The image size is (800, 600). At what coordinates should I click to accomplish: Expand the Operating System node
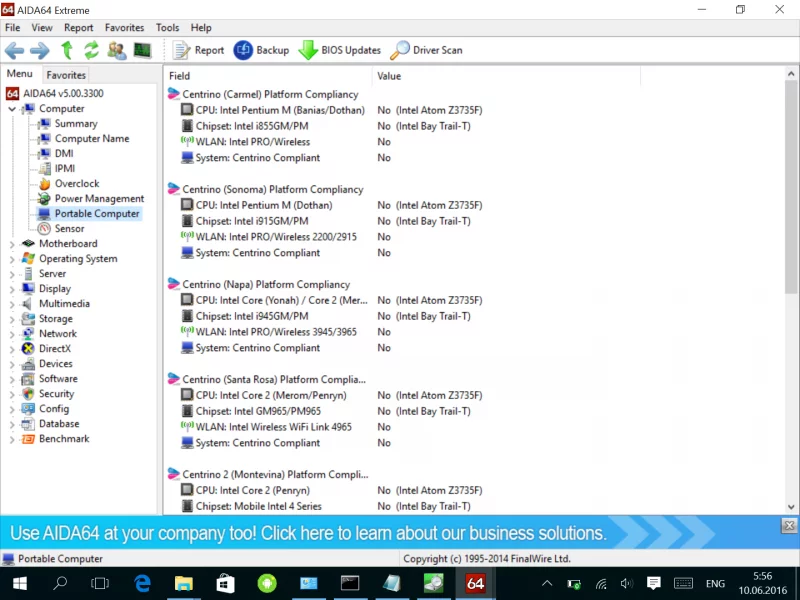point(12,259)
